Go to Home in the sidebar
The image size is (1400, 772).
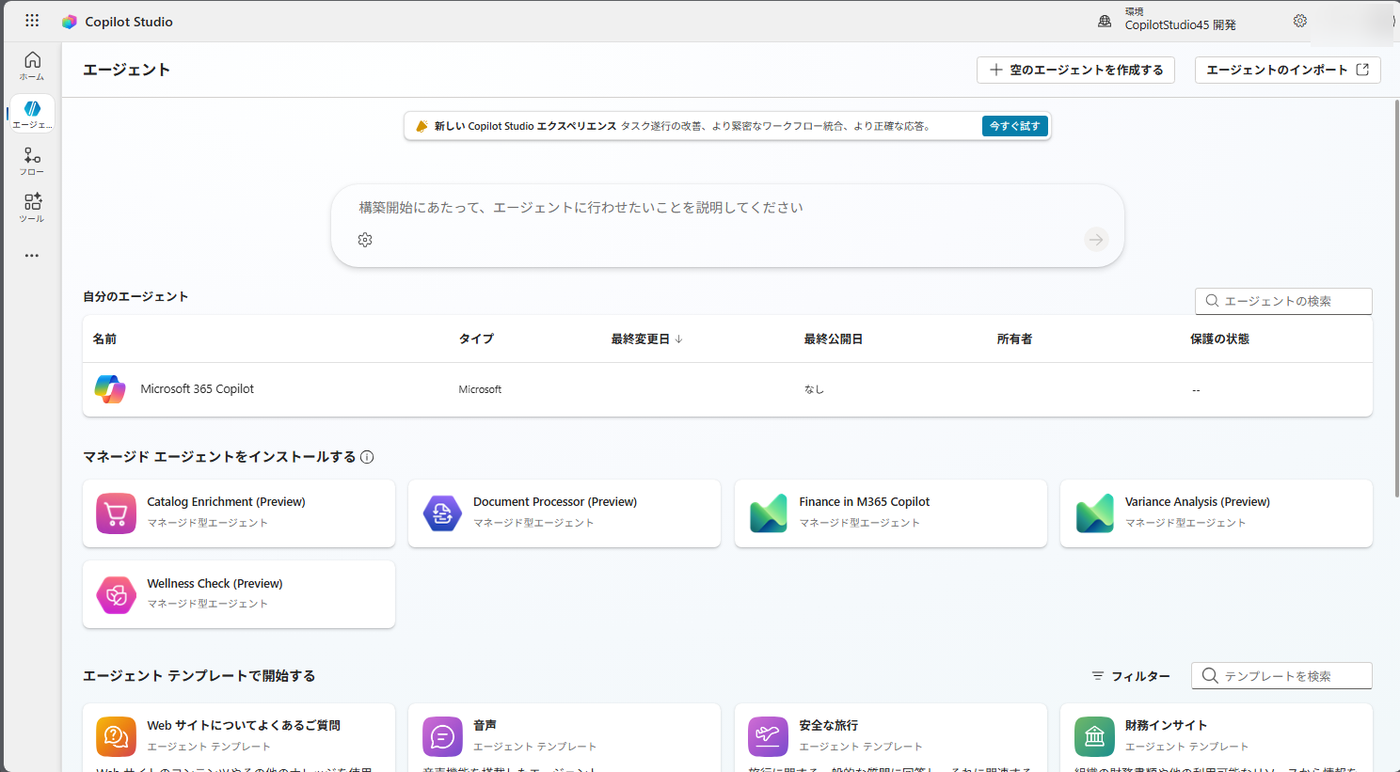click(32, 66)
